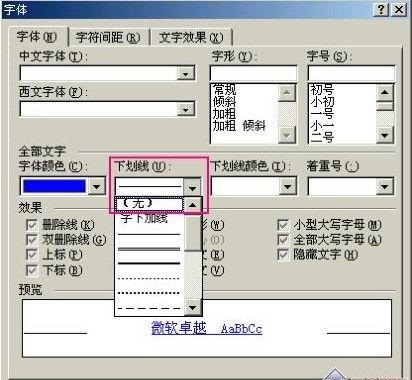Open the 着重号 dropdown
The image size is (412, 380).
click(385, 186)
